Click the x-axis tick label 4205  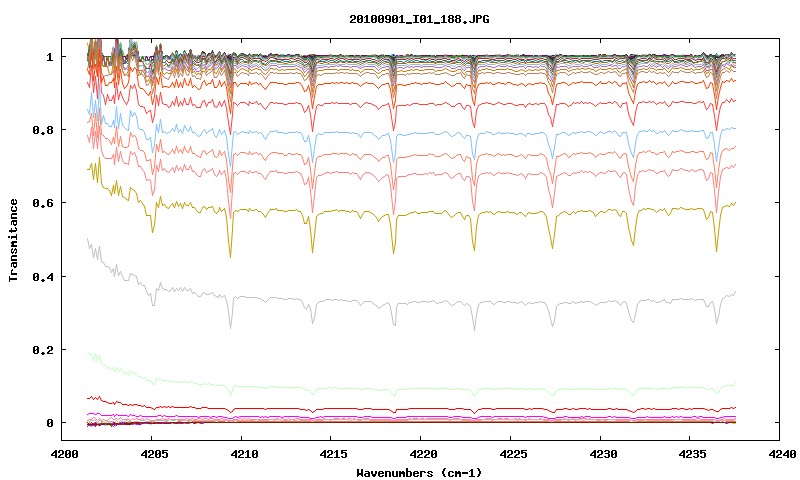[x=156, y=454]
